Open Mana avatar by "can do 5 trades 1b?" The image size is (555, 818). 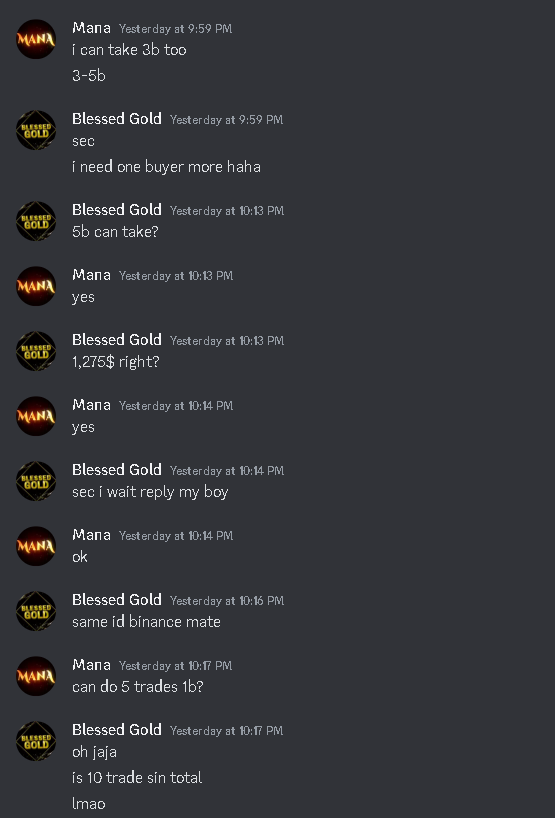click(x=36, y=676)
